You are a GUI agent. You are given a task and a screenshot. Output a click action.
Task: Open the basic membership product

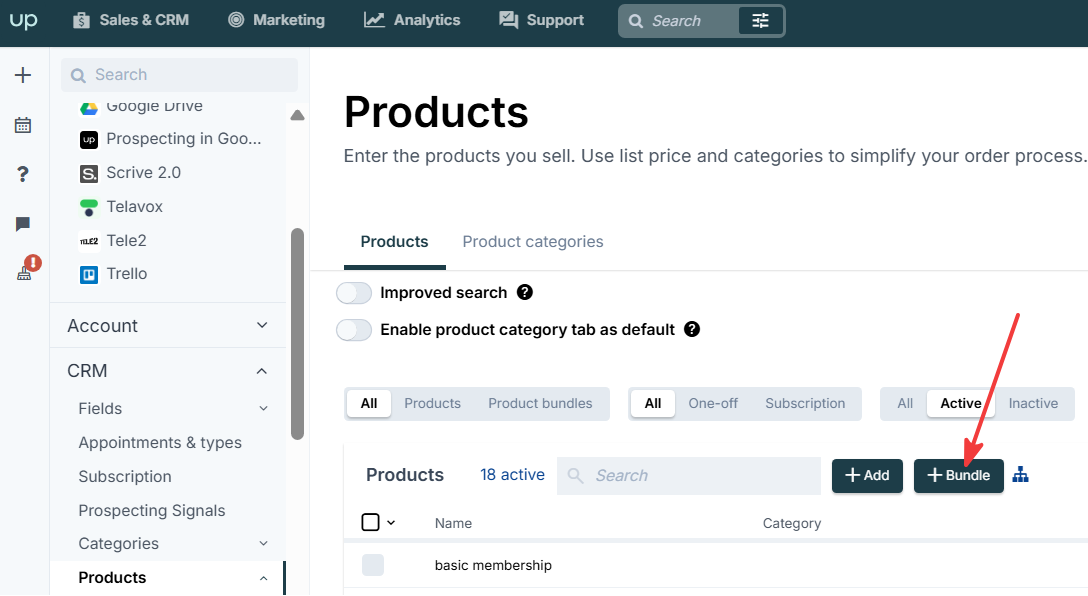click(493, 565)
